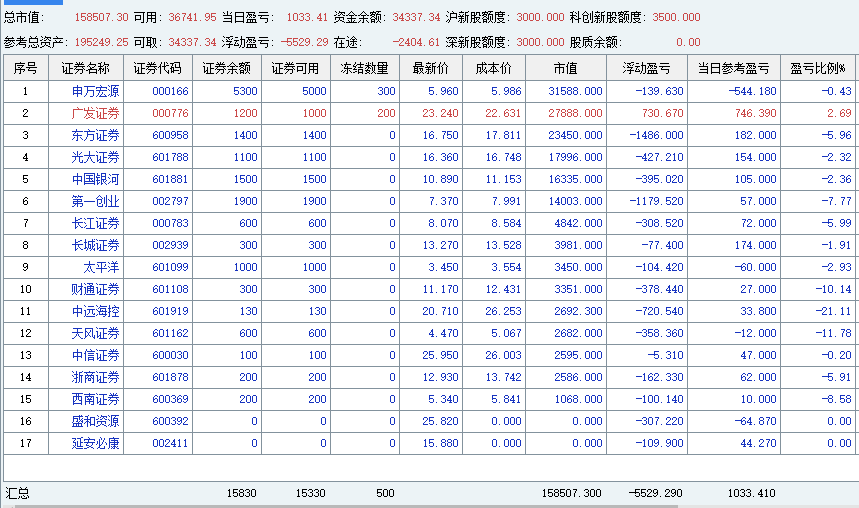Click the 盈亏比例% column header
859x508 pixels.
(817, 68)
